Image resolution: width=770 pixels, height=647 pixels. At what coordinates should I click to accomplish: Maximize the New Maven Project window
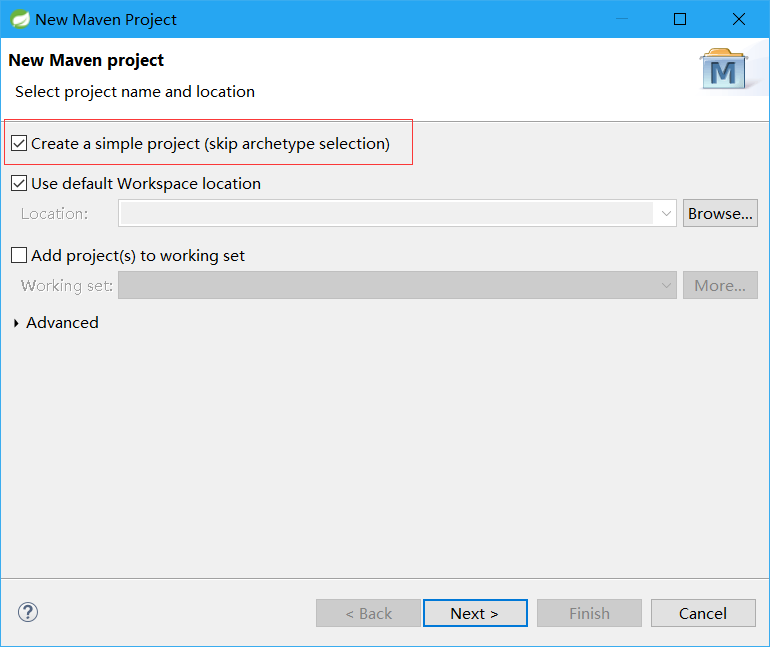tap(680, 19)
